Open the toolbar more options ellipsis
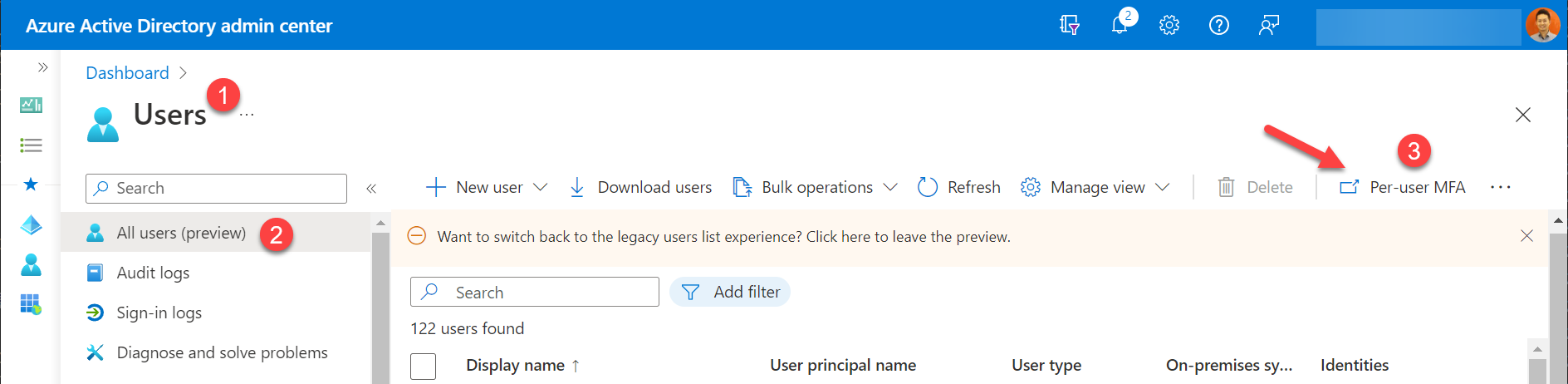This screenshot has height=384, width=1568. (x=1501, y=187)
